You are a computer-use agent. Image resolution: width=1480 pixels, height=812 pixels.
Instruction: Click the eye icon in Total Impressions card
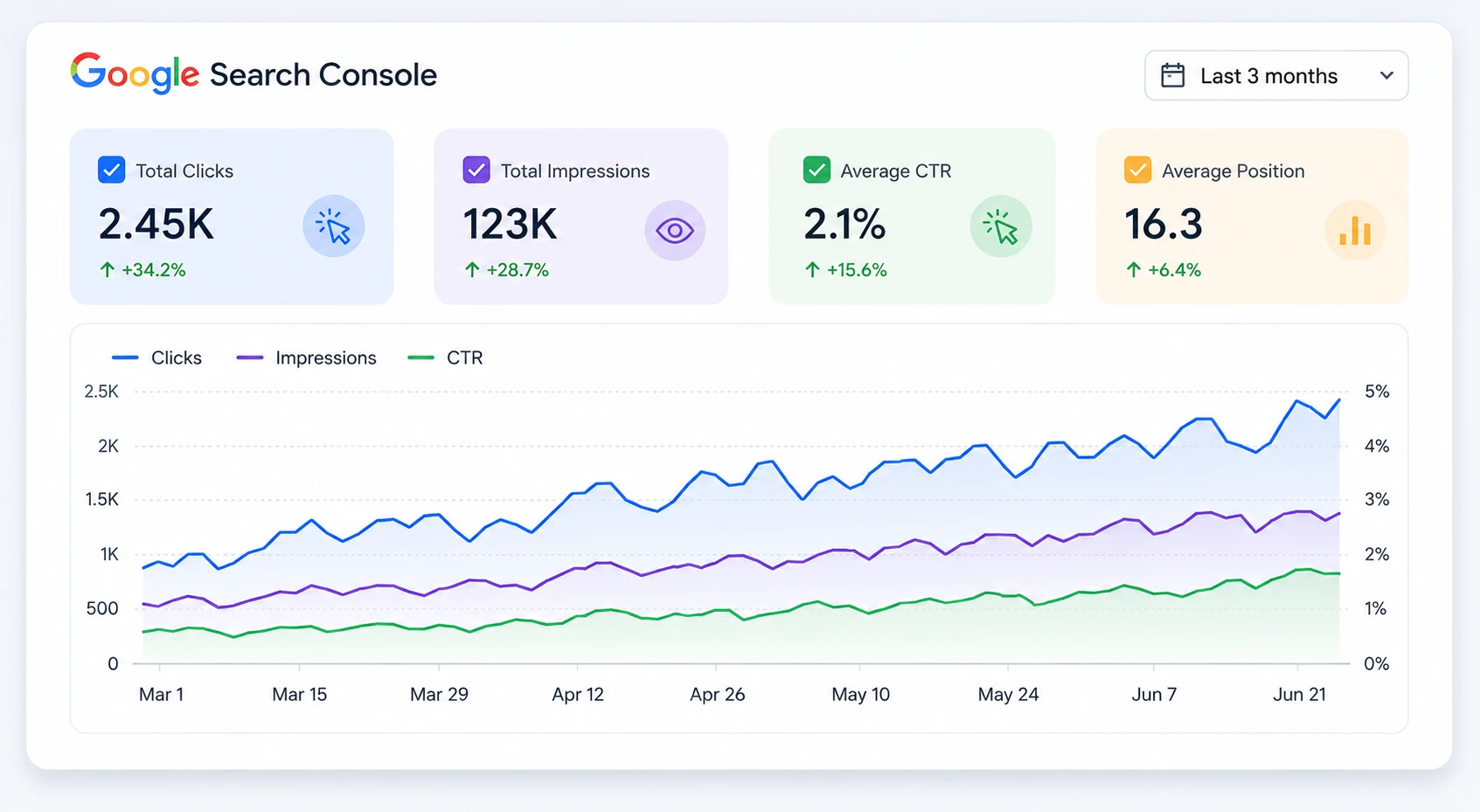pos(675,231)
